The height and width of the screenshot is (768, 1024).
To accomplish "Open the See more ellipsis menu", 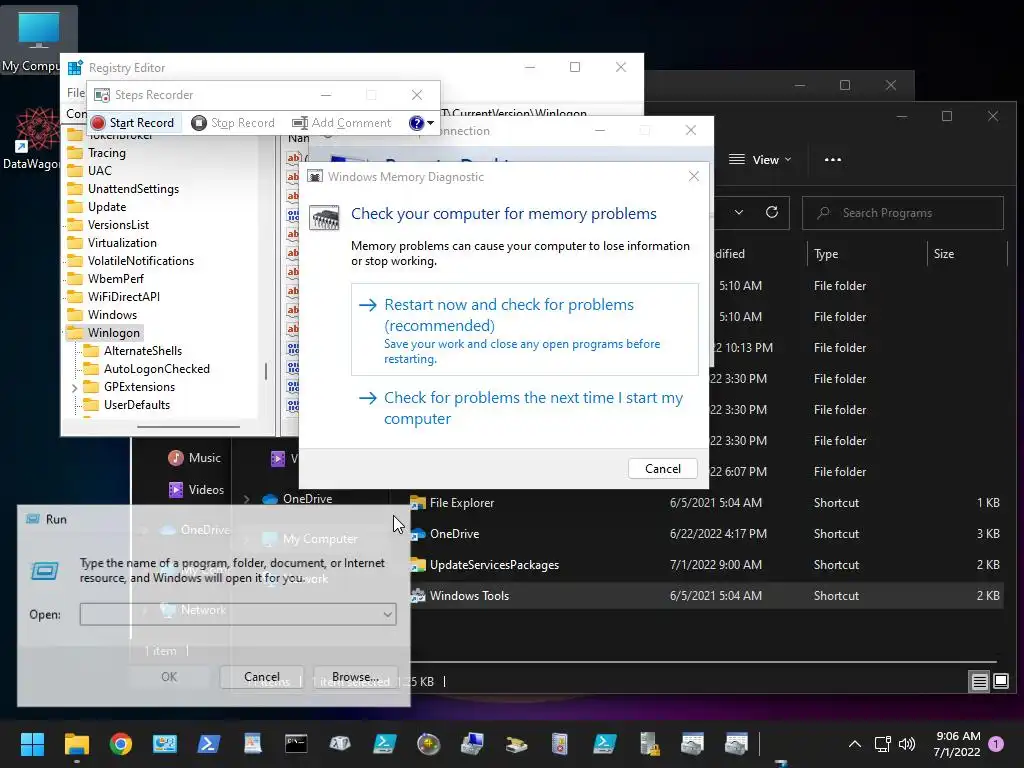I will point(833,160).
